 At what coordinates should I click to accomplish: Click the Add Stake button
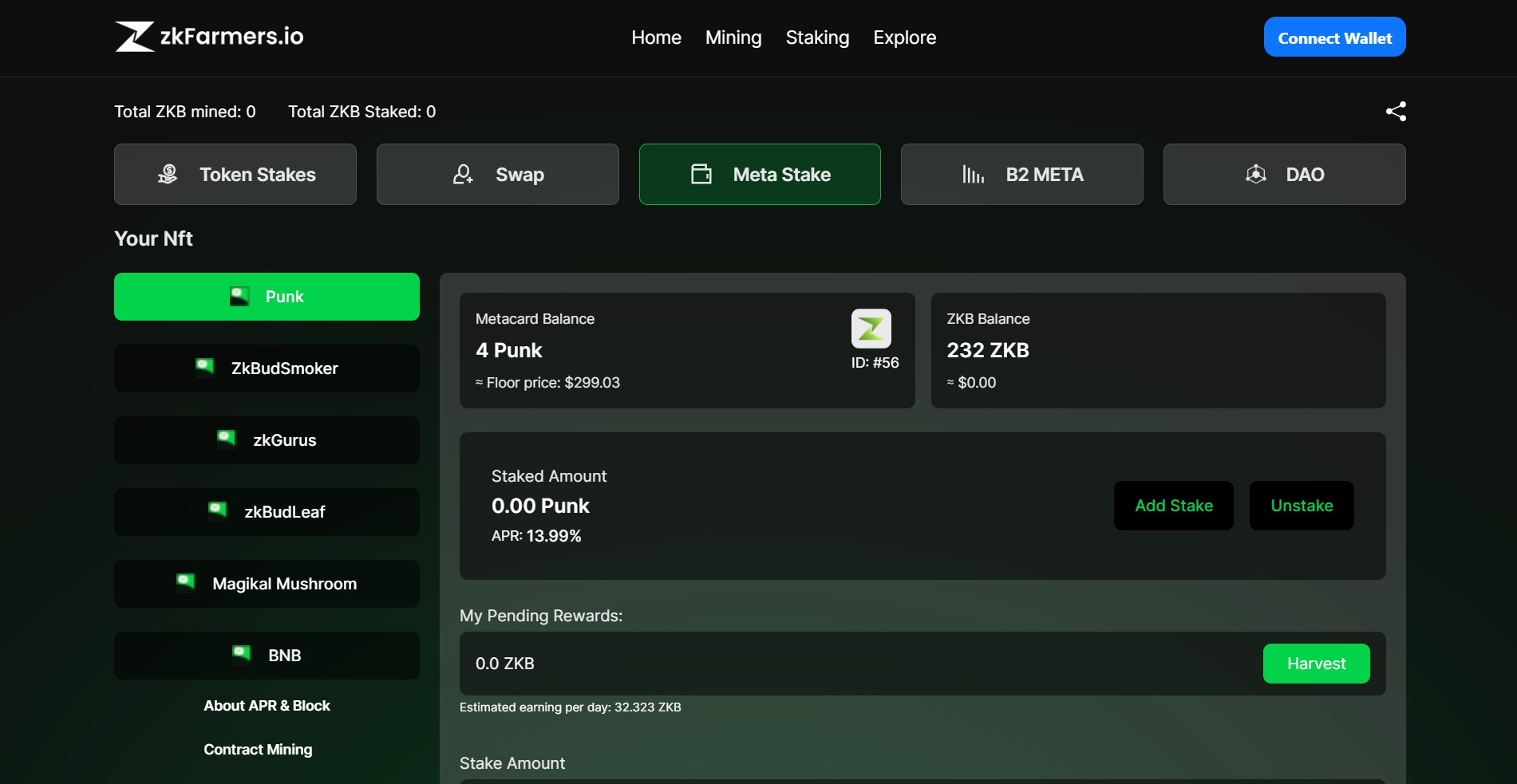(1174, 506)
